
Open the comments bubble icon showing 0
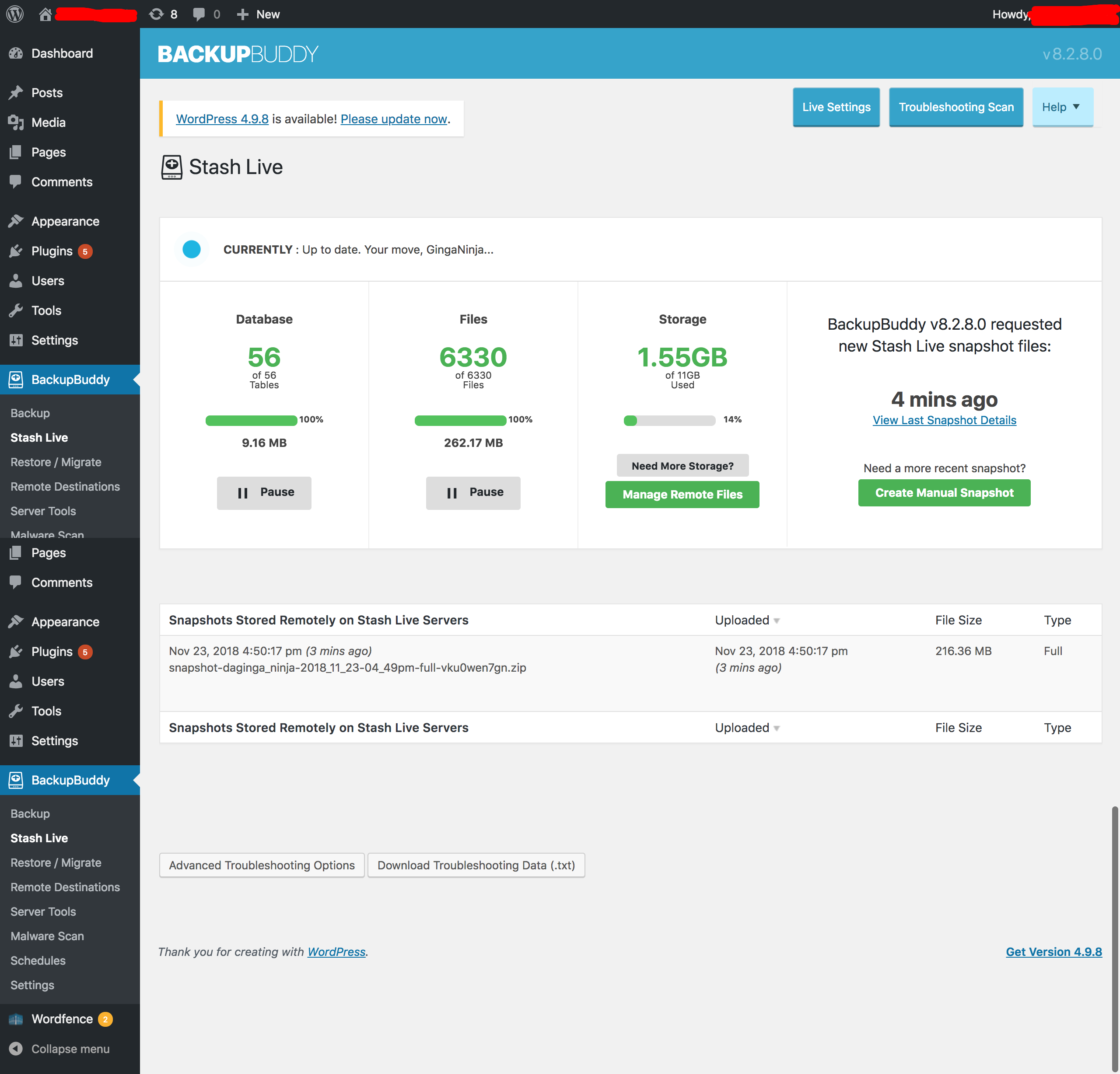coord(206,14)
